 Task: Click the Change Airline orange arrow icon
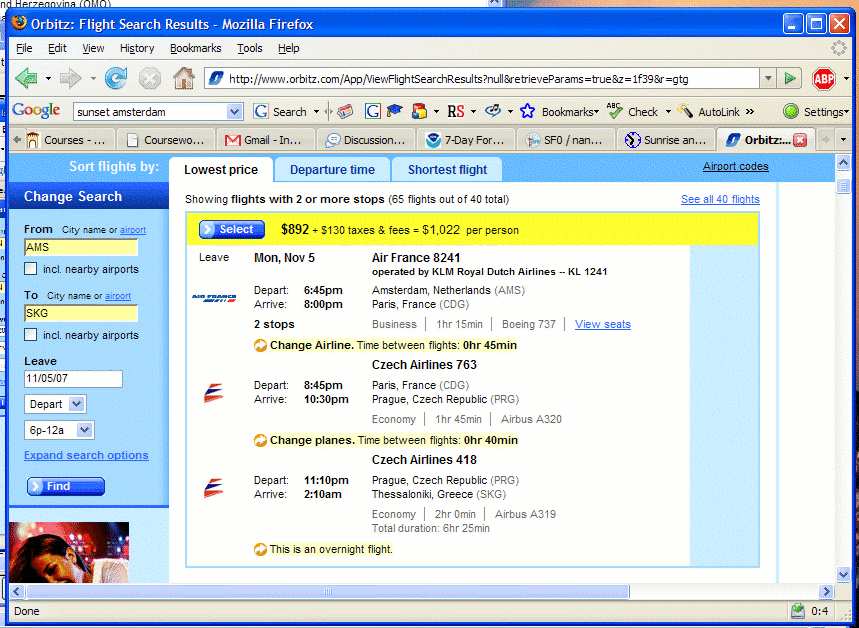tap(260, 346)
